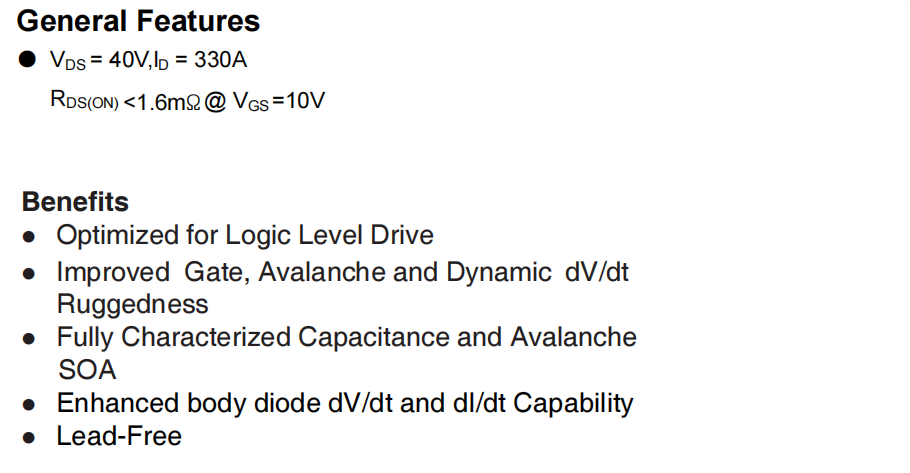Viewport: 910px width, 473px height.
Task: Click the "Improved Gate, Avalanche and Dynamic" text
Action: (300, 272)
